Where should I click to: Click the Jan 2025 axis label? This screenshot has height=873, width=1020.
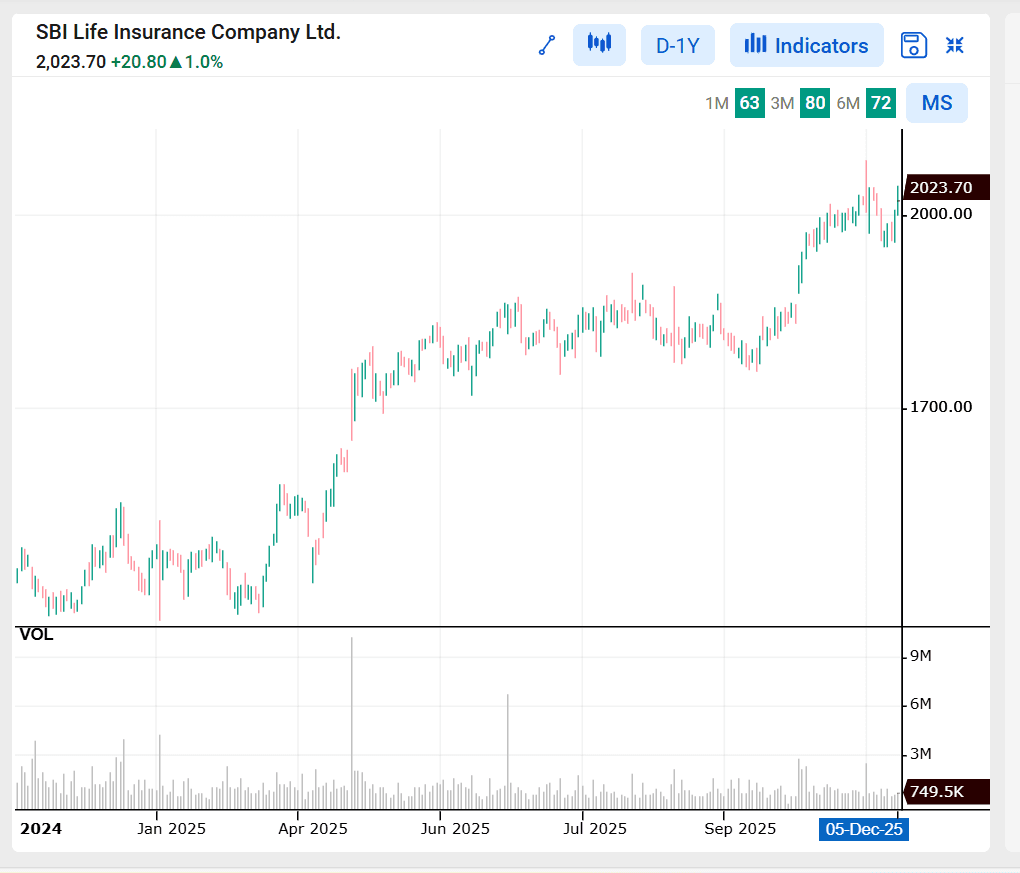click(171, 829)
